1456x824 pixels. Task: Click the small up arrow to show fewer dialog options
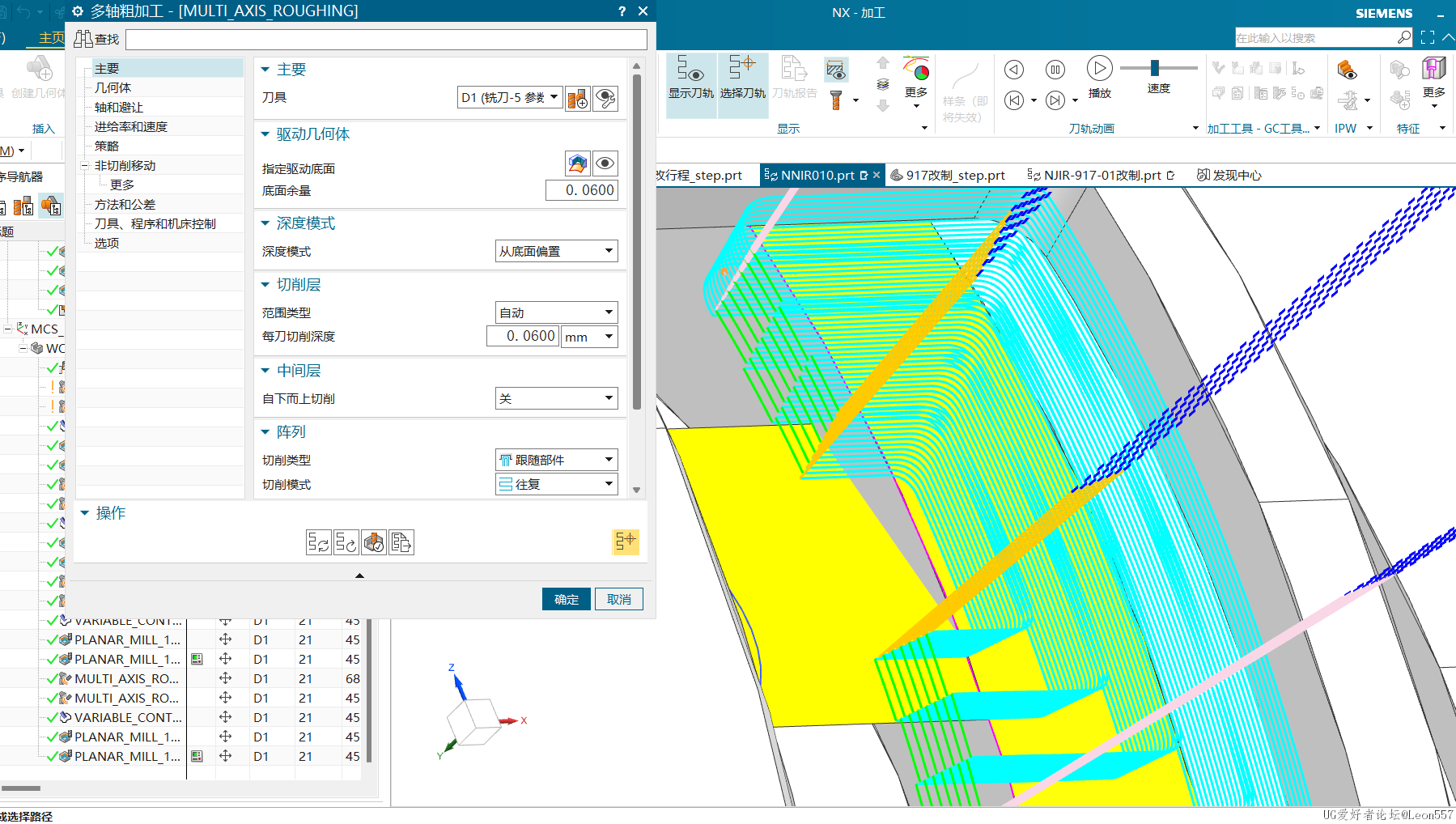pyautogui.click(x=359, y=576)
